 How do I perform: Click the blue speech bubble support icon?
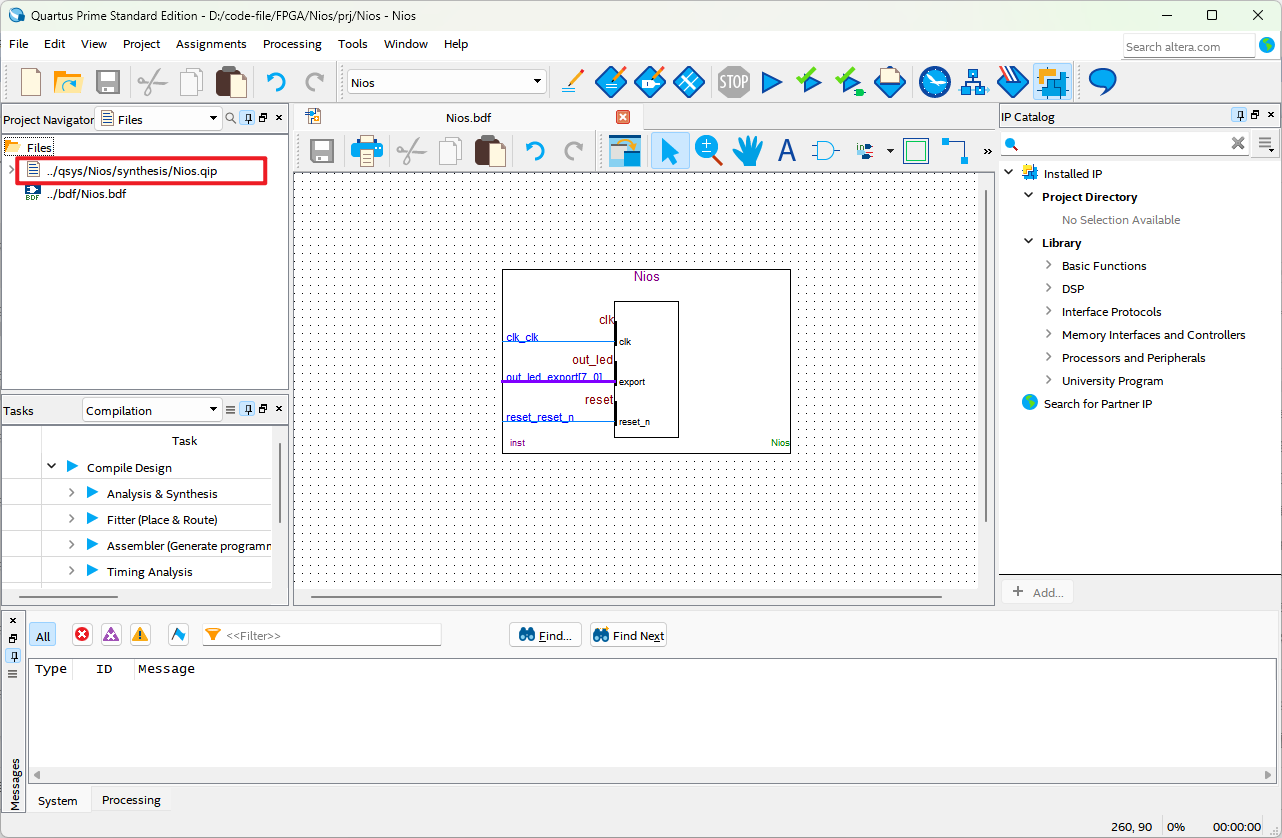(x=1102, y=82)
